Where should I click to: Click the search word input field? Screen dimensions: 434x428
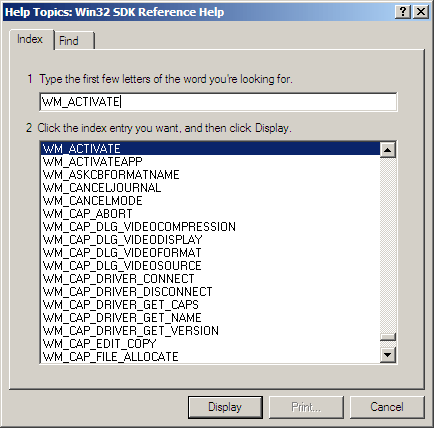click(218, 102)
